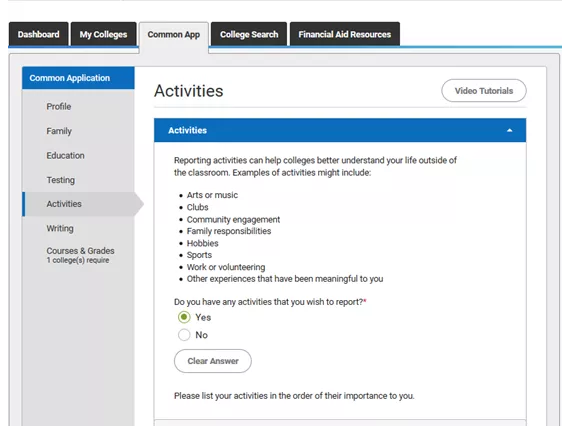Open the Dashboard tab
The height and width of the screenshot is (436, 573).
point(38,34)
